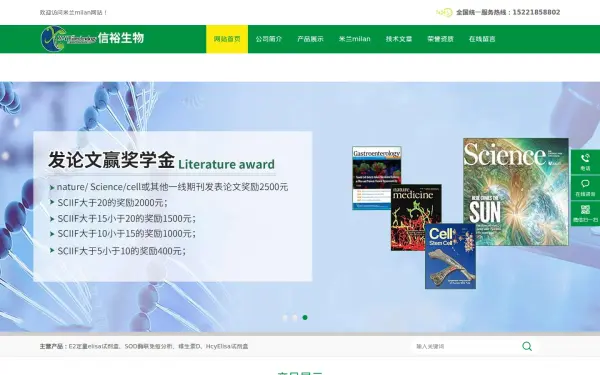This screenshot has height=375, width=600.
Task: Click the nature medicine journal cover
Action: (x=416, y=217)
